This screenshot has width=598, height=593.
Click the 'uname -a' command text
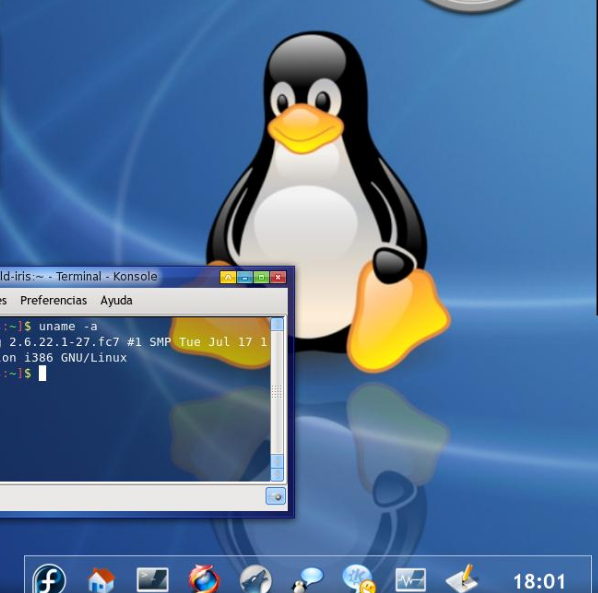[68, 327]
